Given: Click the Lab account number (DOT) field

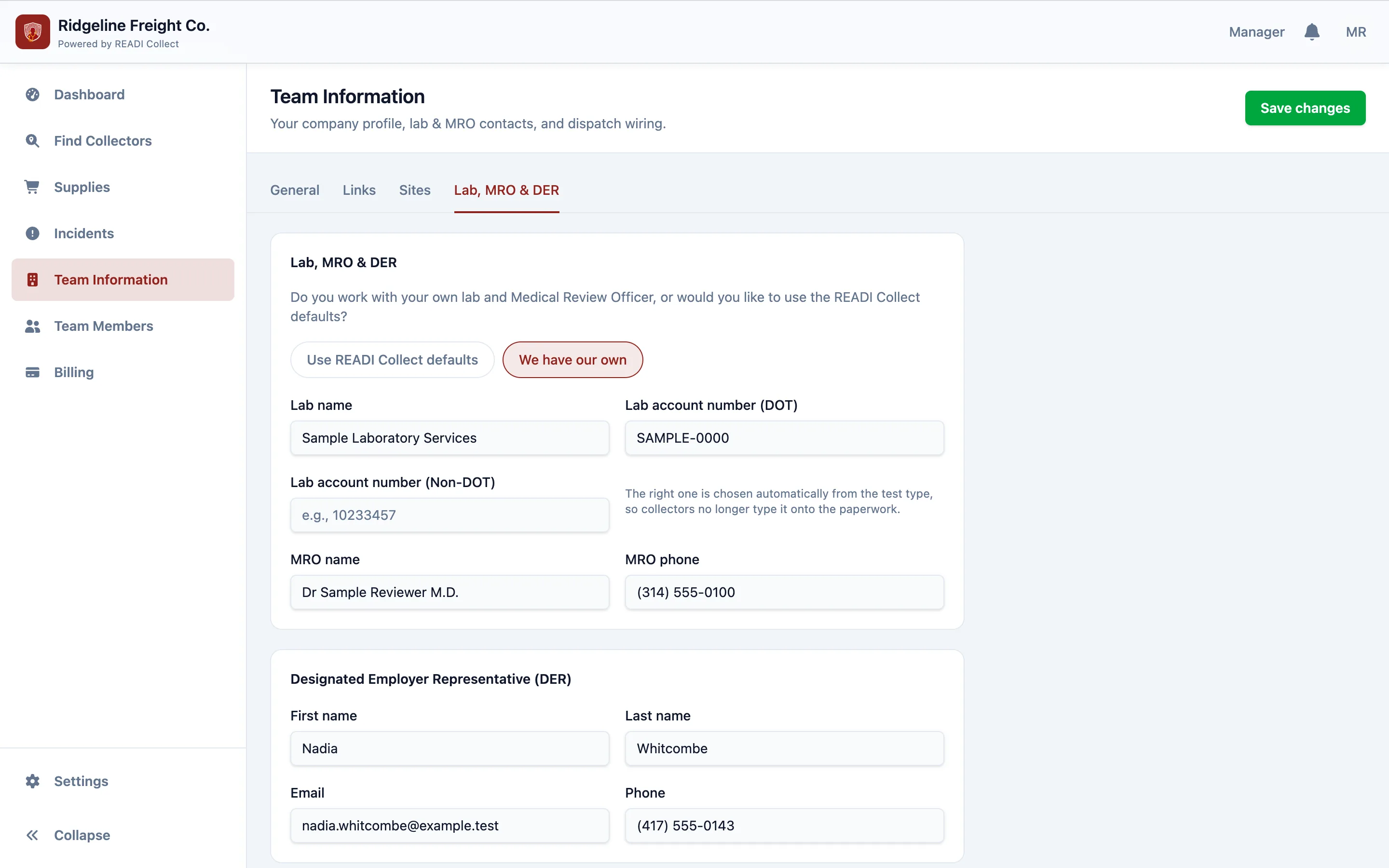Looking at the screenshot, I should [784, 438].
